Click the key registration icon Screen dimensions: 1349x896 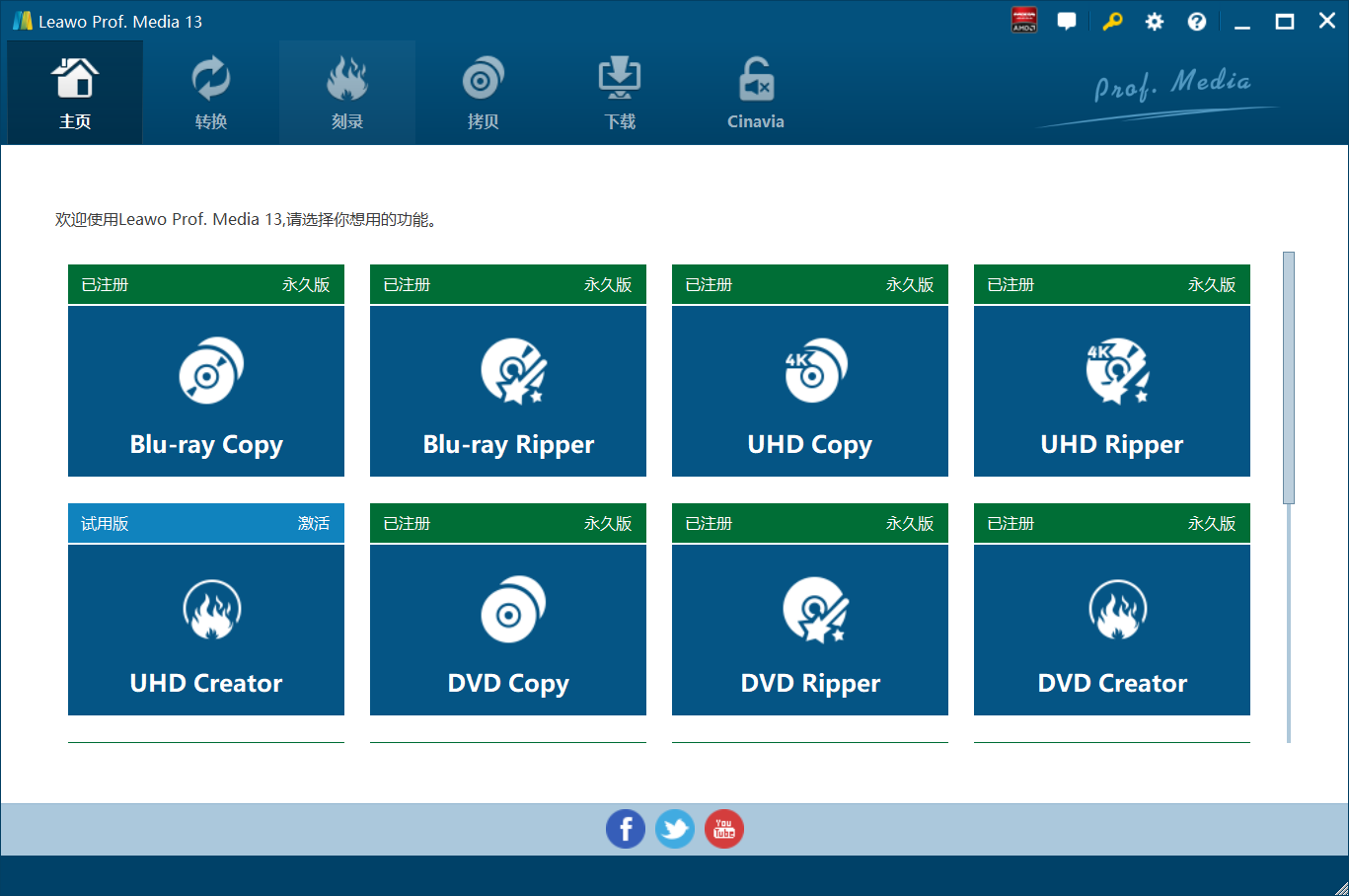point(1112,21)
